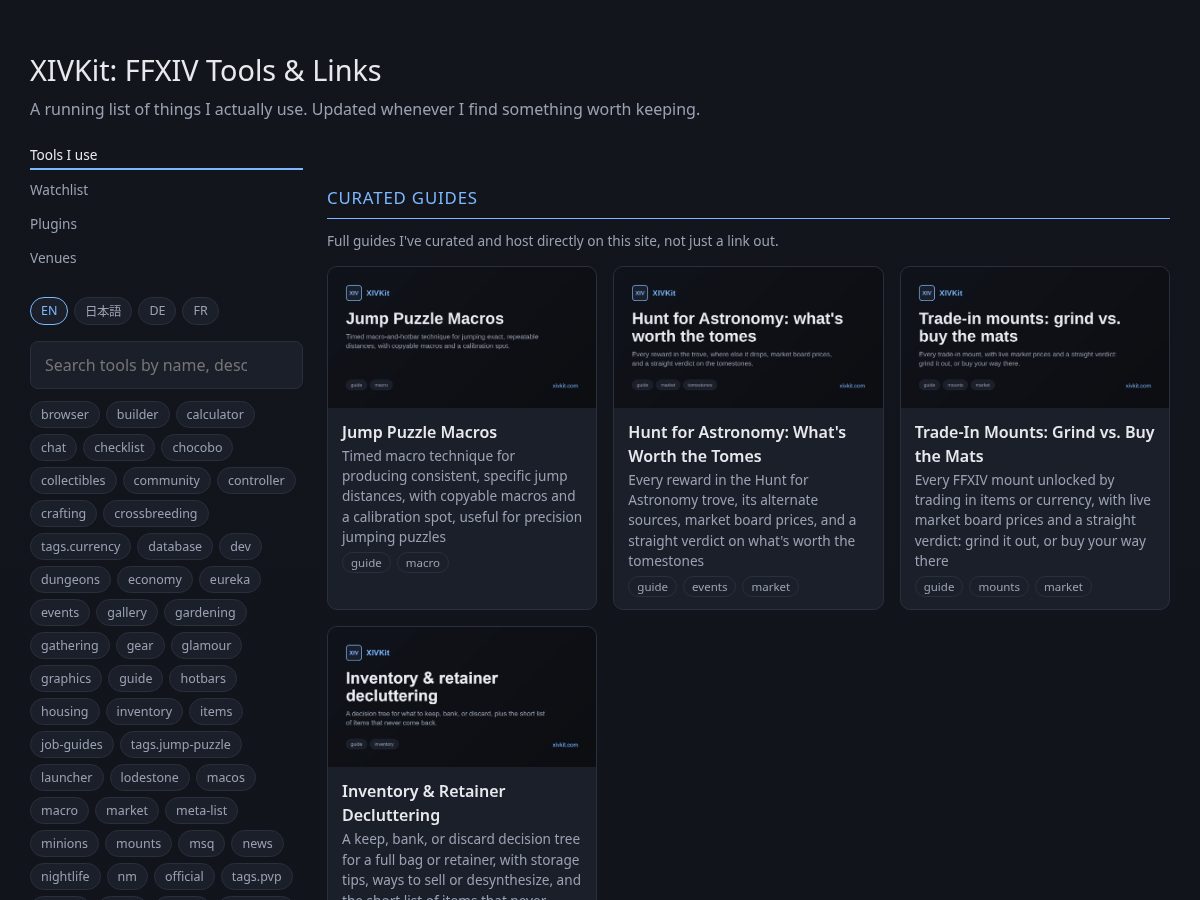1200x900 pixels.
Task: Select the job-guides tag
Action: 72,744
